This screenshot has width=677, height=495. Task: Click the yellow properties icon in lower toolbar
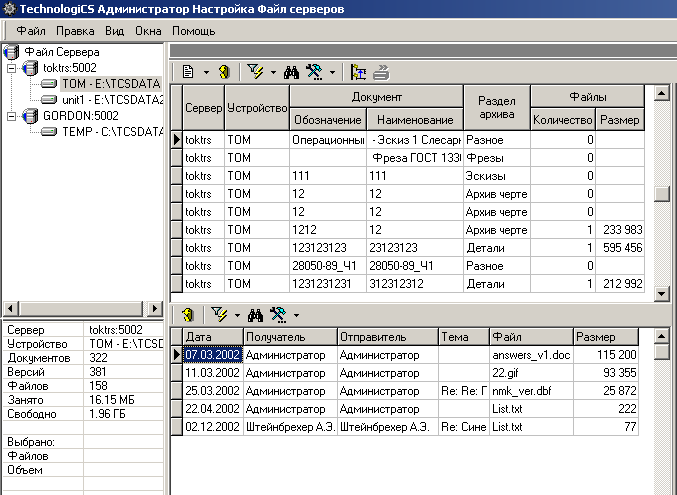pos(187,314)
